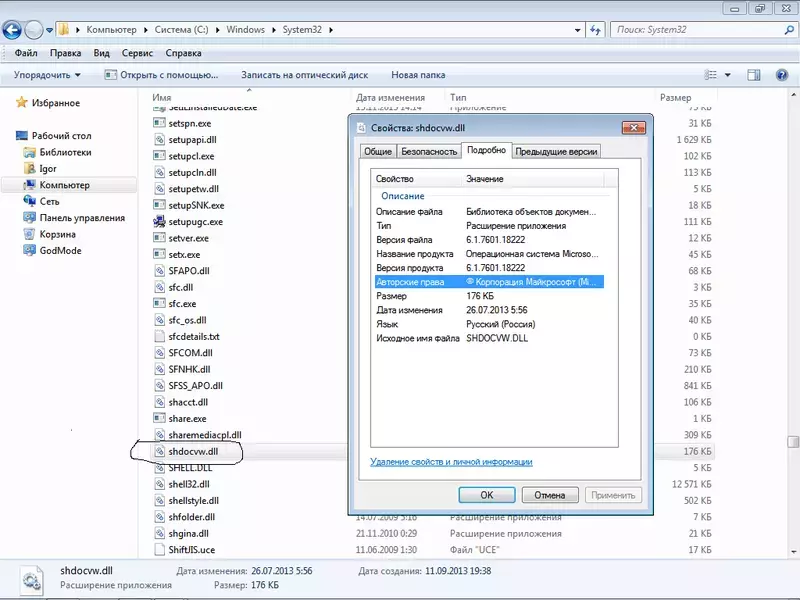The height and width of the screenshot is (600, 800).
Task: Click the ShiftJIS.uce file icon
Action: (x=159, y=549)
